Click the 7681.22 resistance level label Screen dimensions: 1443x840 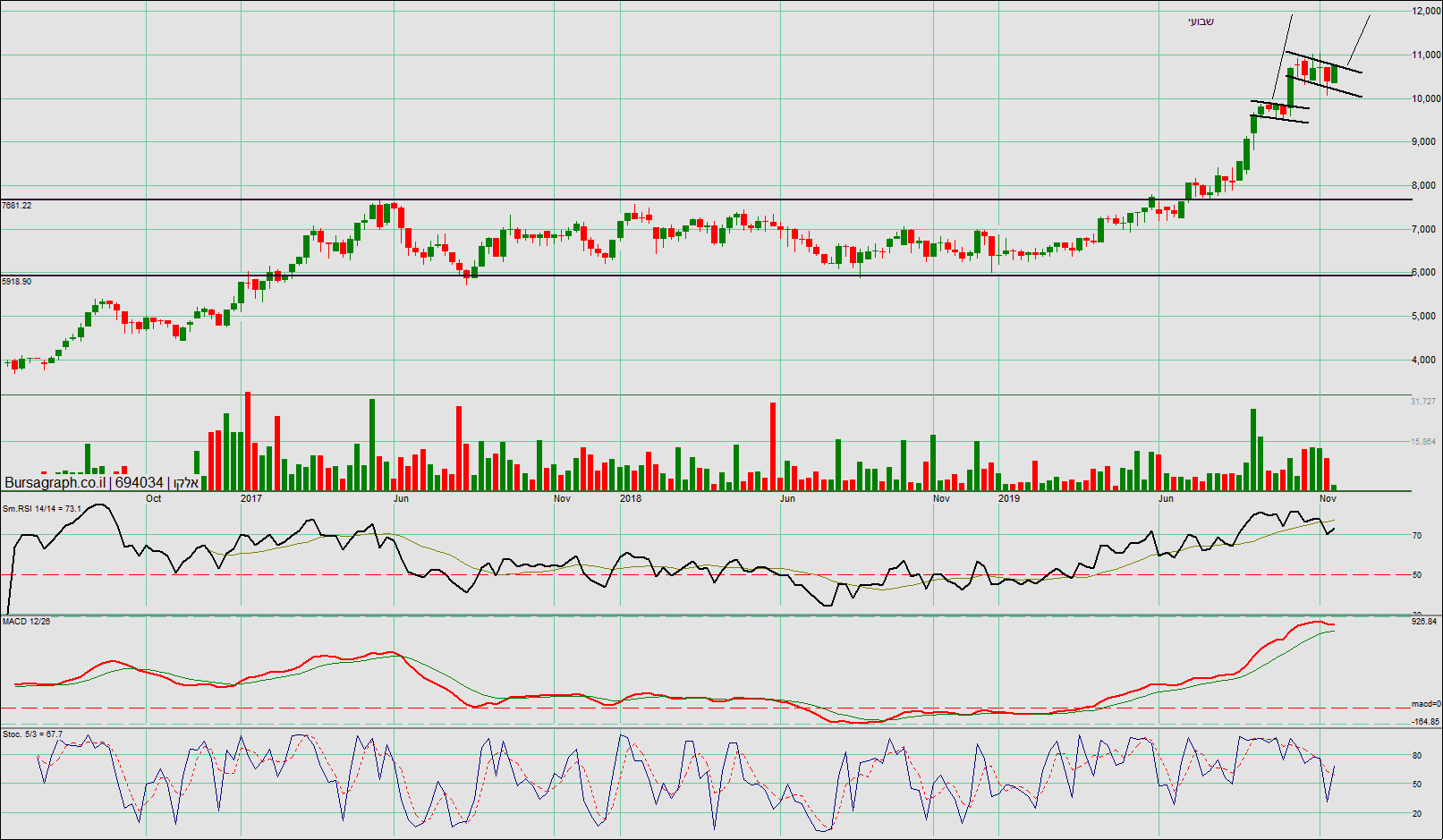(17, 206)
